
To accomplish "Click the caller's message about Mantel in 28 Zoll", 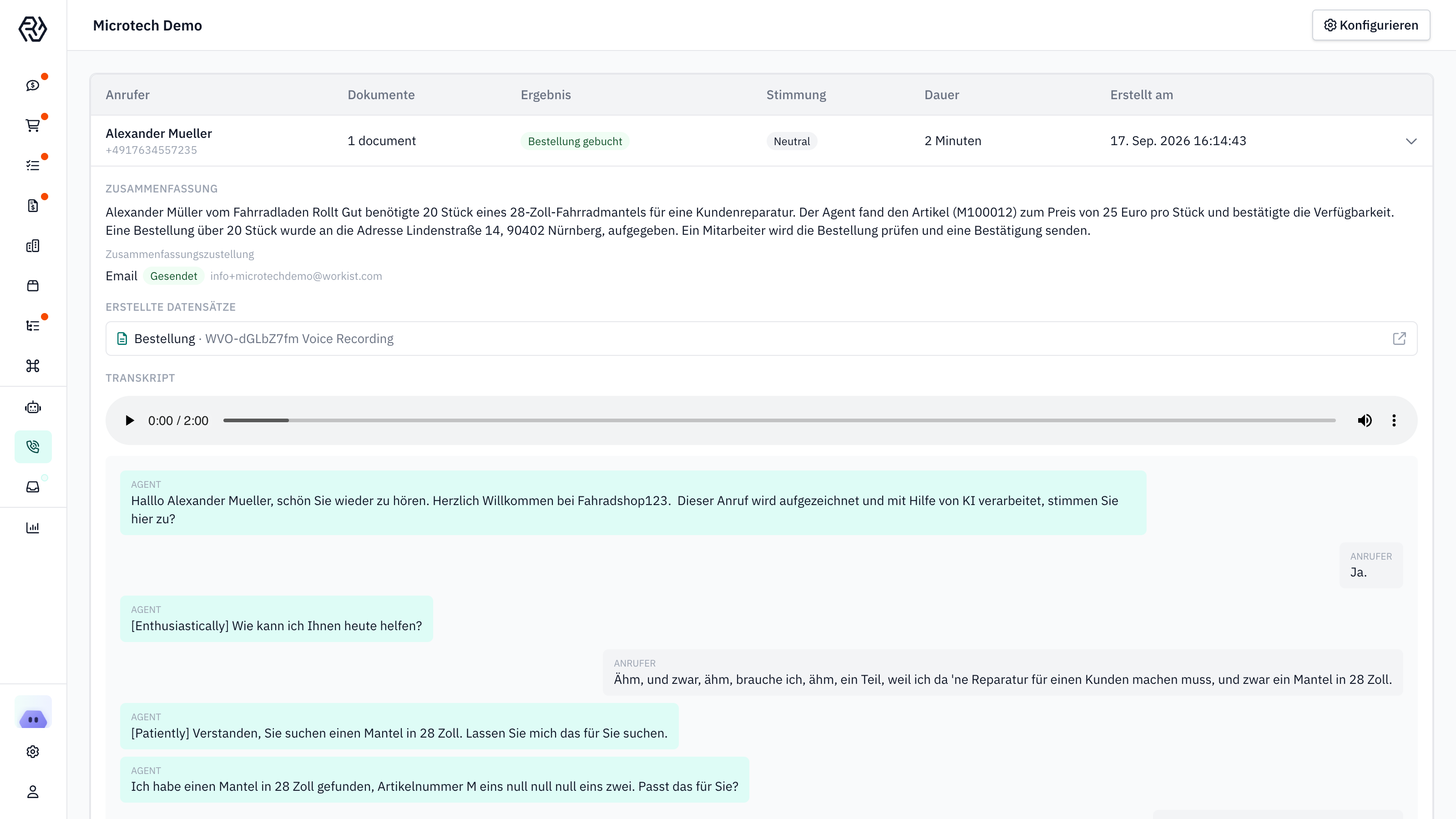I will tap(1003, 672).
